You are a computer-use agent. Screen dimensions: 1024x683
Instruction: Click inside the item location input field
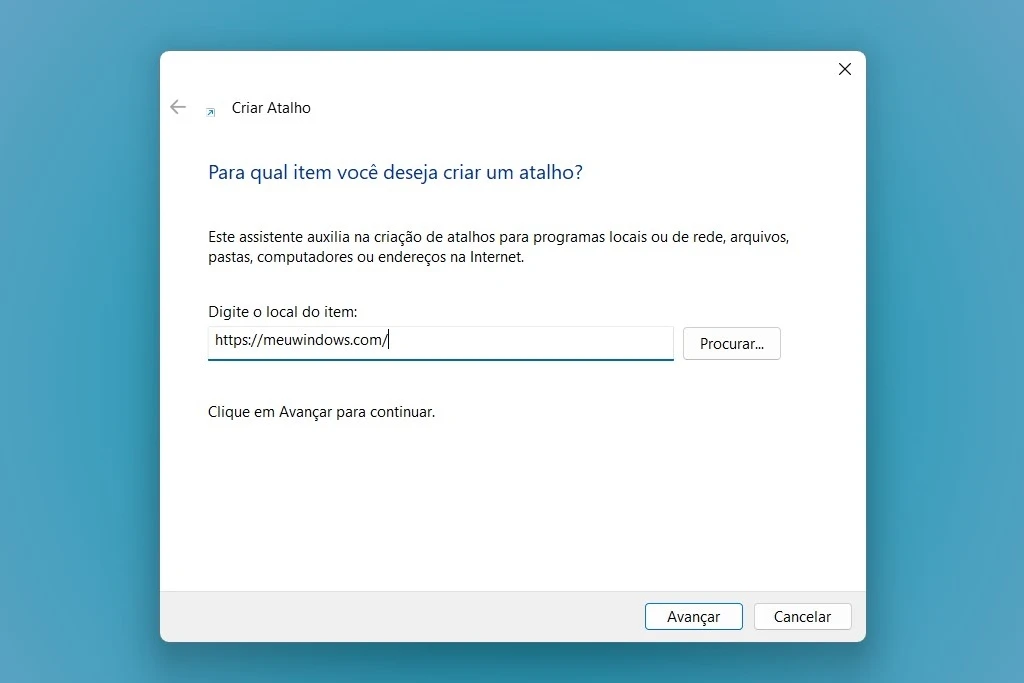(x=440, y=342)
